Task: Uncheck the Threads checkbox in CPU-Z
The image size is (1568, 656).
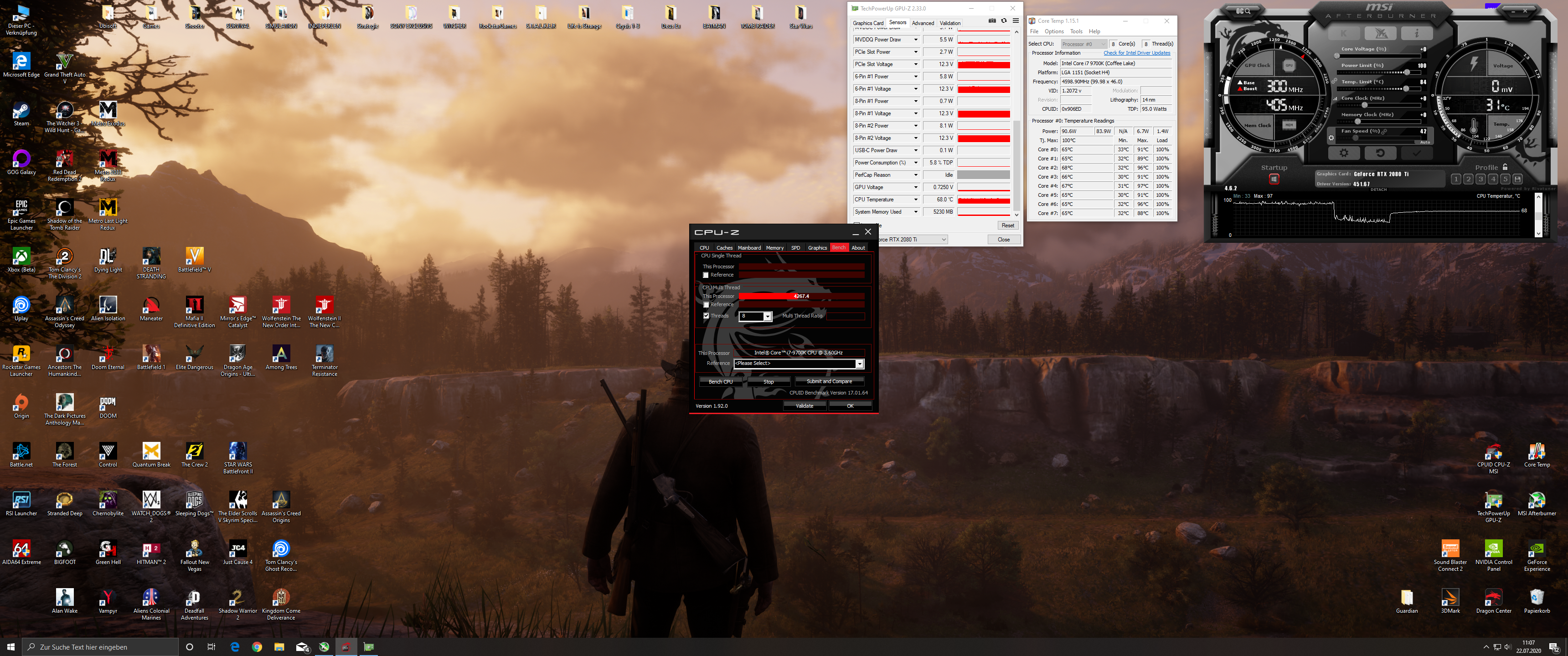Action: 706,316
